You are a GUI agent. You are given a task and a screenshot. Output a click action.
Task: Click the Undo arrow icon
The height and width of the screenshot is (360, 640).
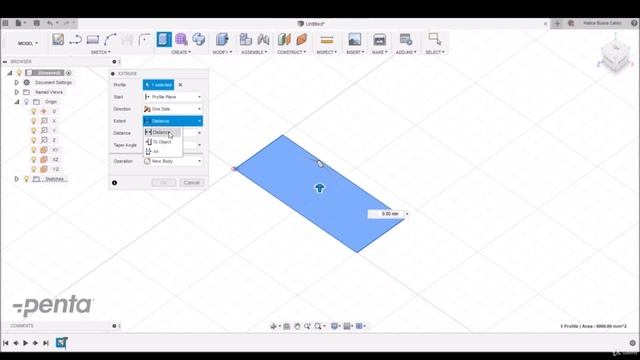[x=49, y=23]
